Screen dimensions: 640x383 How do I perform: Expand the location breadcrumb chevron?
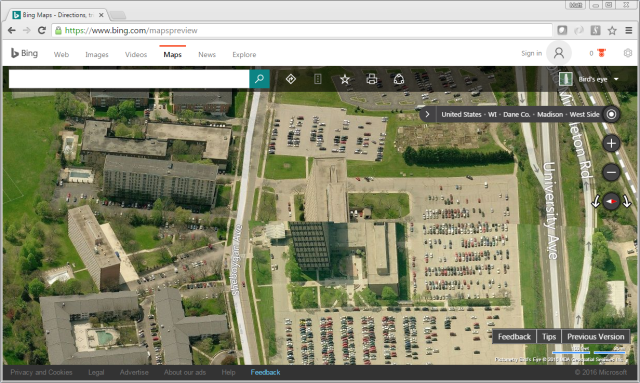coord(427,114)
